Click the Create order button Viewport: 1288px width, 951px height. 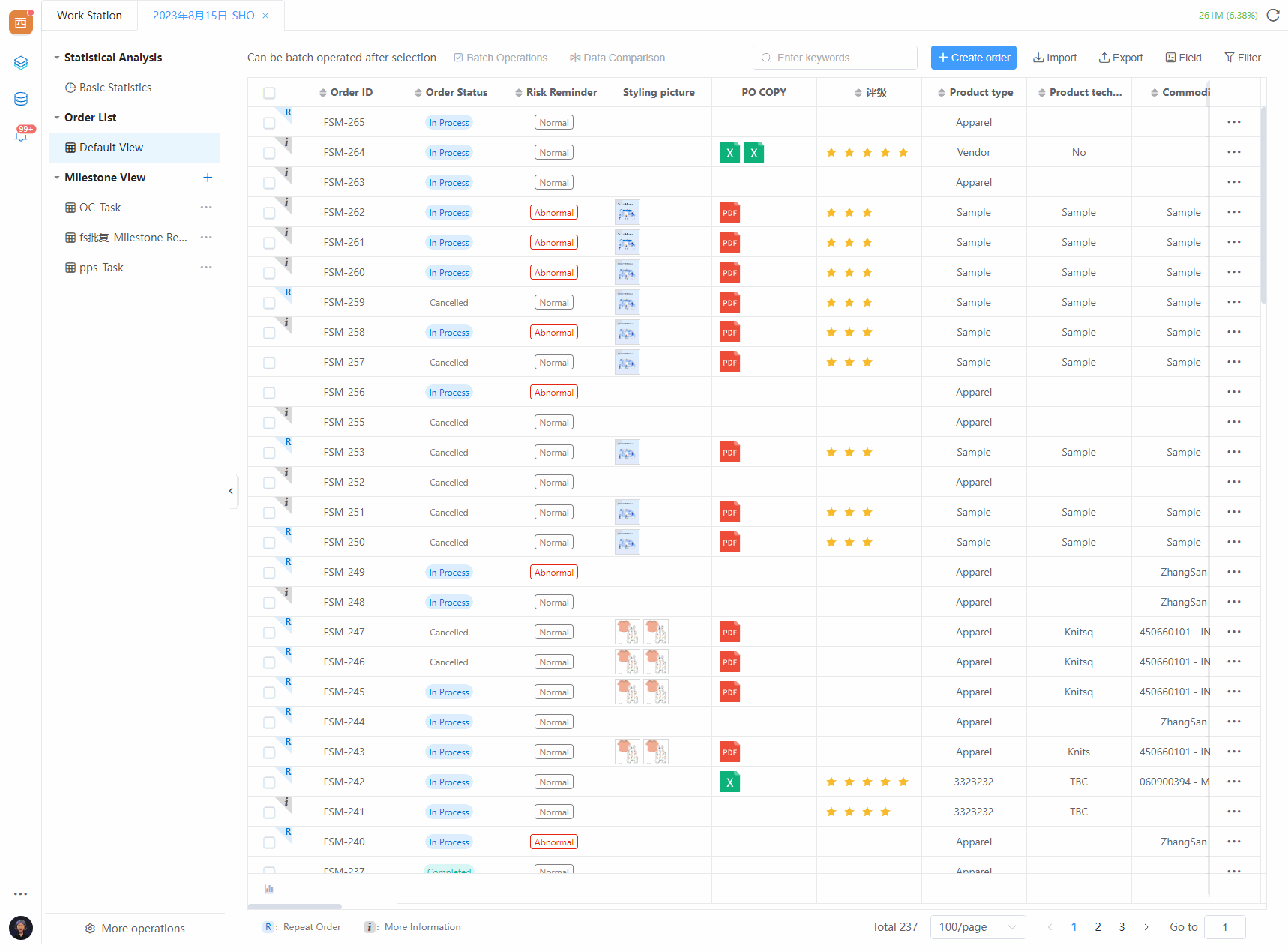973,58
